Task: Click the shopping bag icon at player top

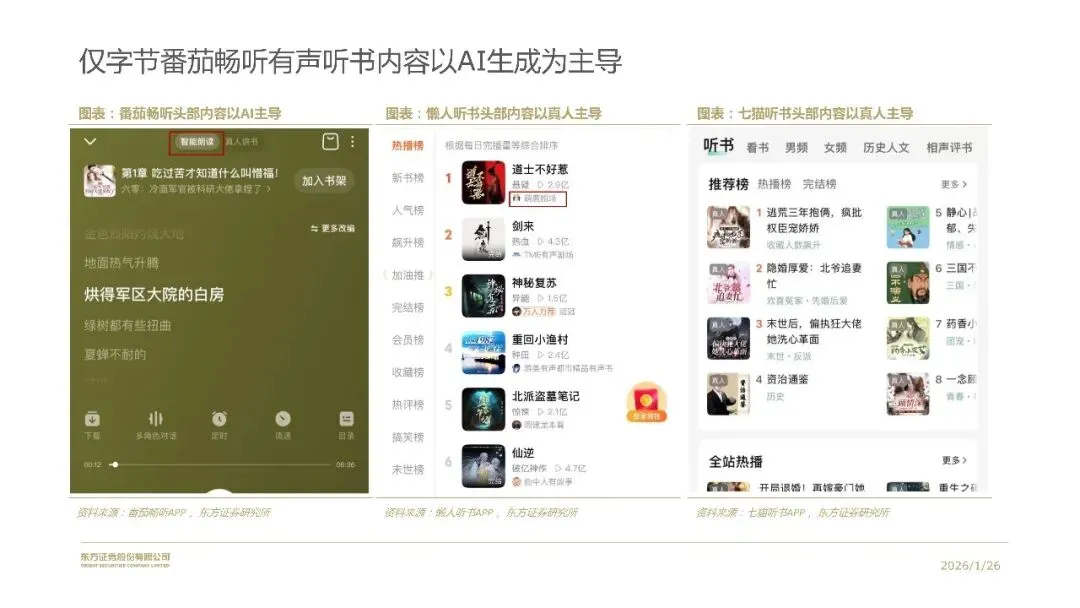Action: 331,141
